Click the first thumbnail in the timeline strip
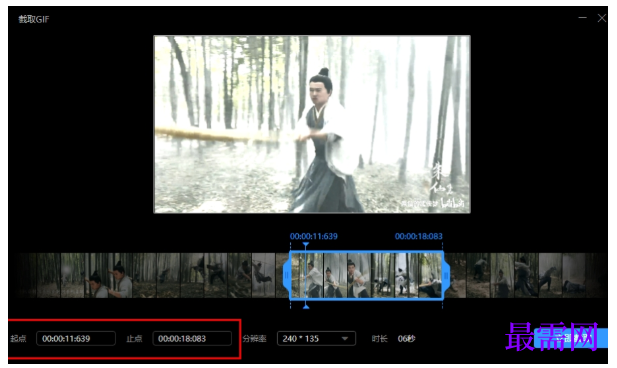This screenshot has height=368, width=617. [x=26, y=275]
